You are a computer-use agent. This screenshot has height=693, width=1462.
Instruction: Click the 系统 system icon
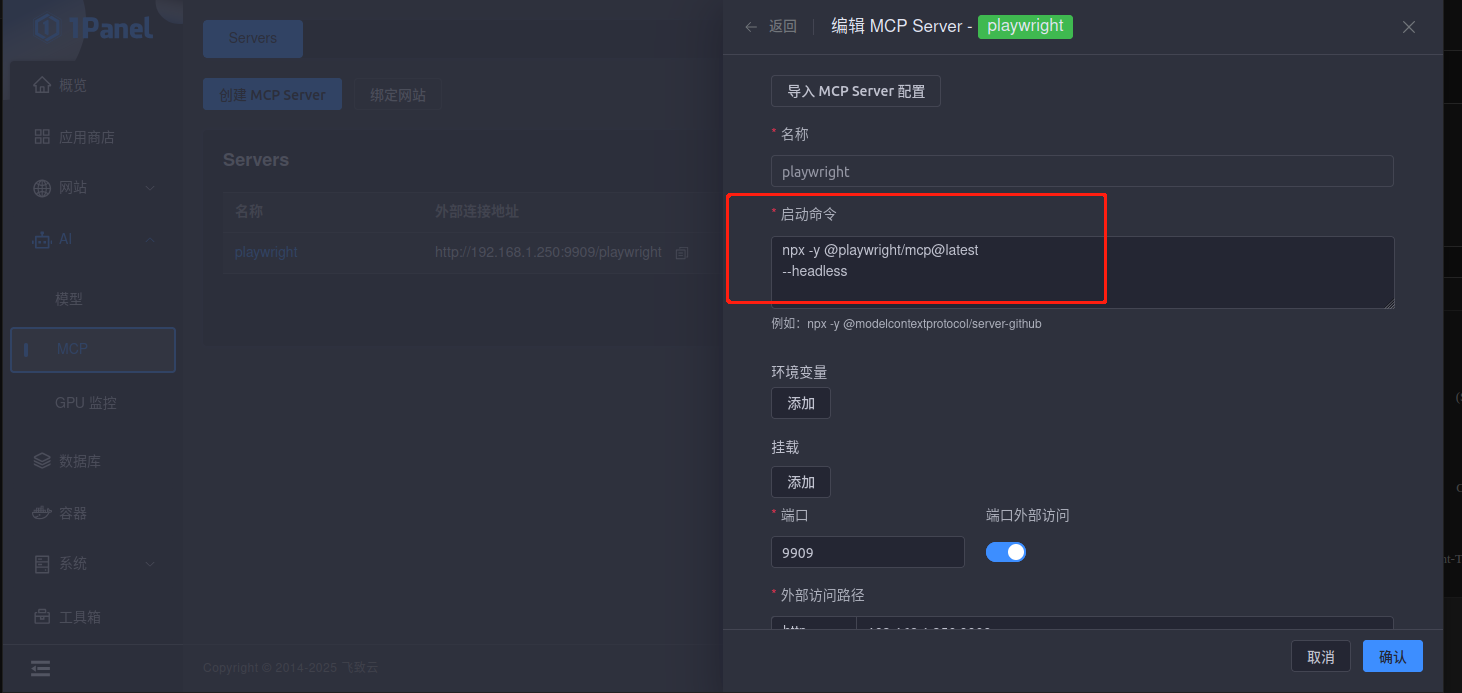point(42,564)
